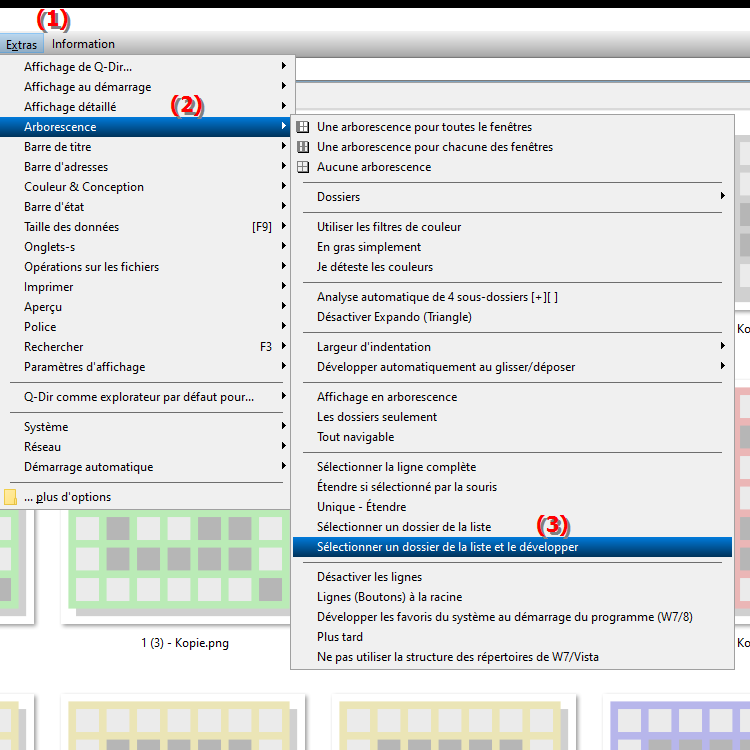Select the 1 (3) - Kopie.png thumbnail
The height and width of the screenshot is (750, 750).
pyautogui.click(x=176, y=566)
